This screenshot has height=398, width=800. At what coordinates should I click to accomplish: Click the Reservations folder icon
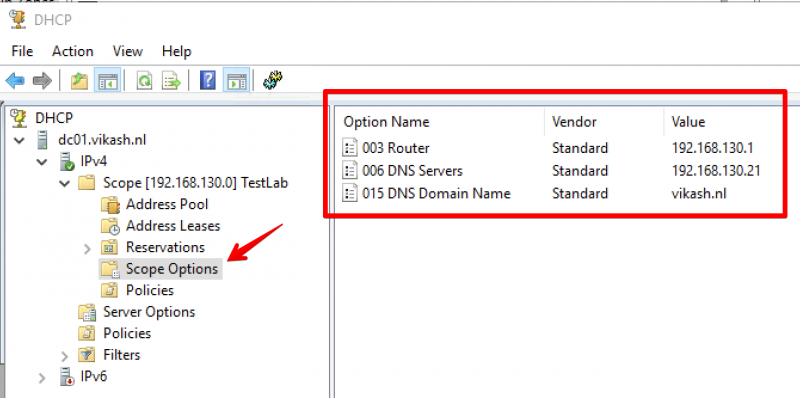tap(110, 247)
